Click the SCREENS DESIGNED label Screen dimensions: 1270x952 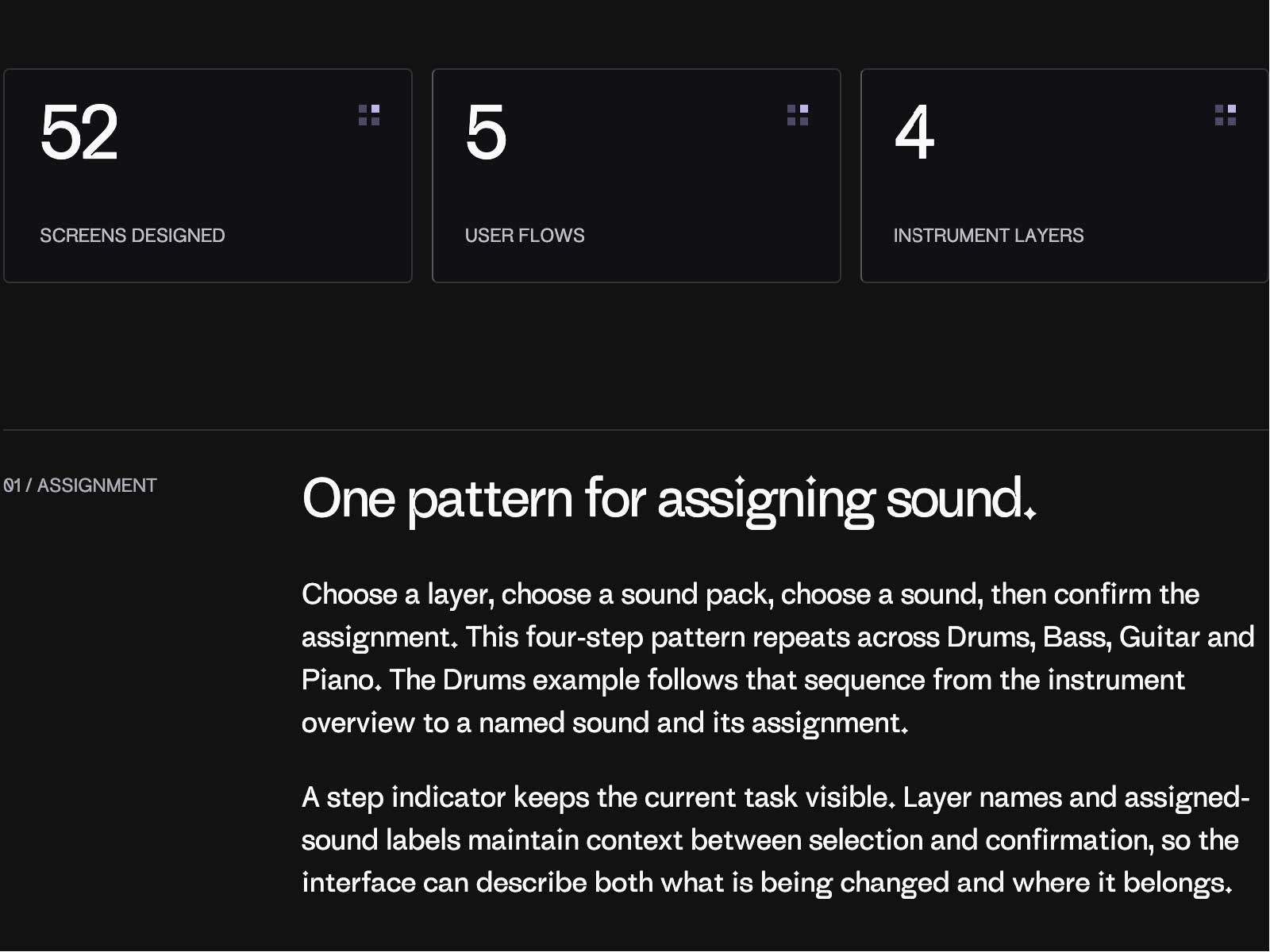point(133,236)
